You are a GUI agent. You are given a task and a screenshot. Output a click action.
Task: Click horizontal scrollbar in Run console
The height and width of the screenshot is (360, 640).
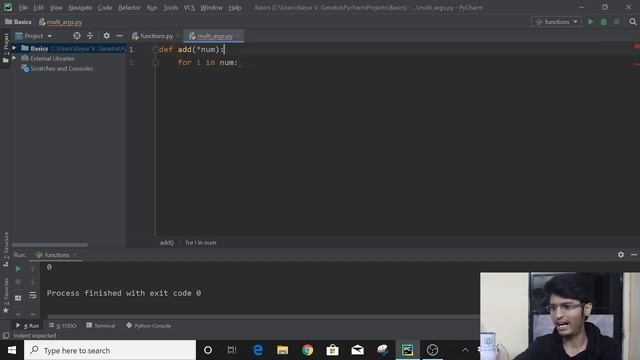(x=263, y=316)
